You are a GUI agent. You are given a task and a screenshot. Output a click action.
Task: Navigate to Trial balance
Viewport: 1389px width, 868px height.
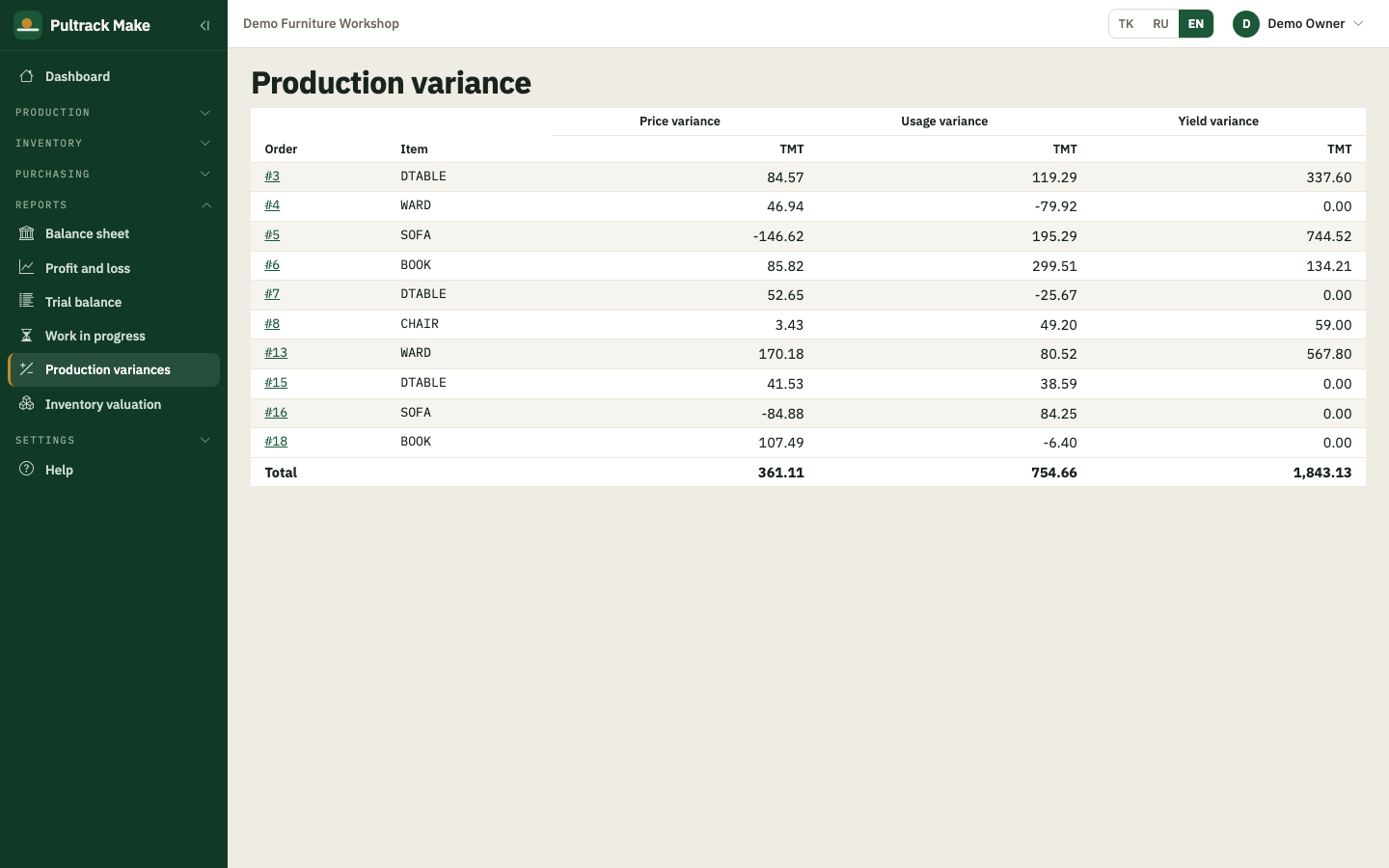click(x=114, y=302)
